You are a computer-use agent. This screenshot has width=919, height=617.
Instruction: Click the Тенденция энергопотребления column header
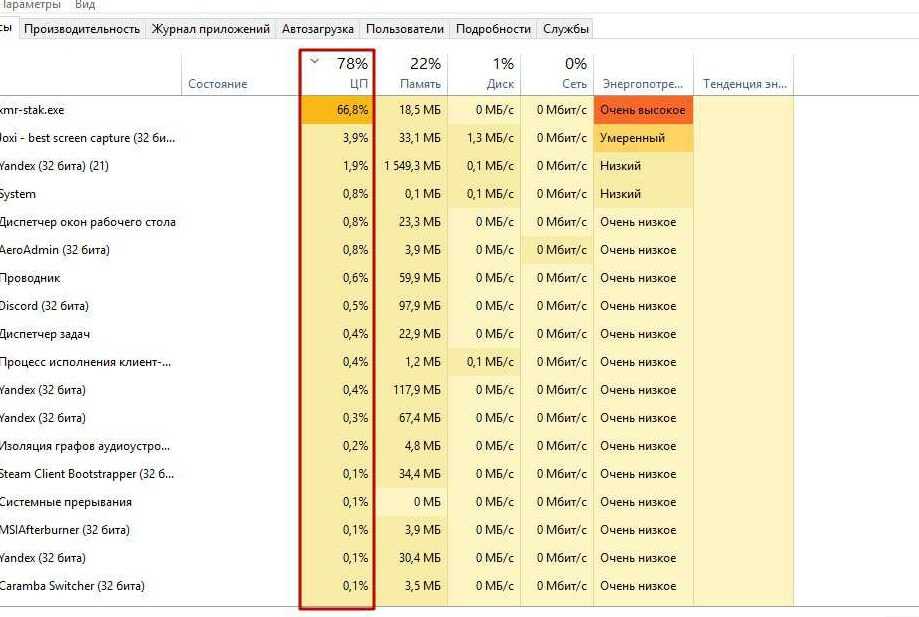[x=745, y=84]
